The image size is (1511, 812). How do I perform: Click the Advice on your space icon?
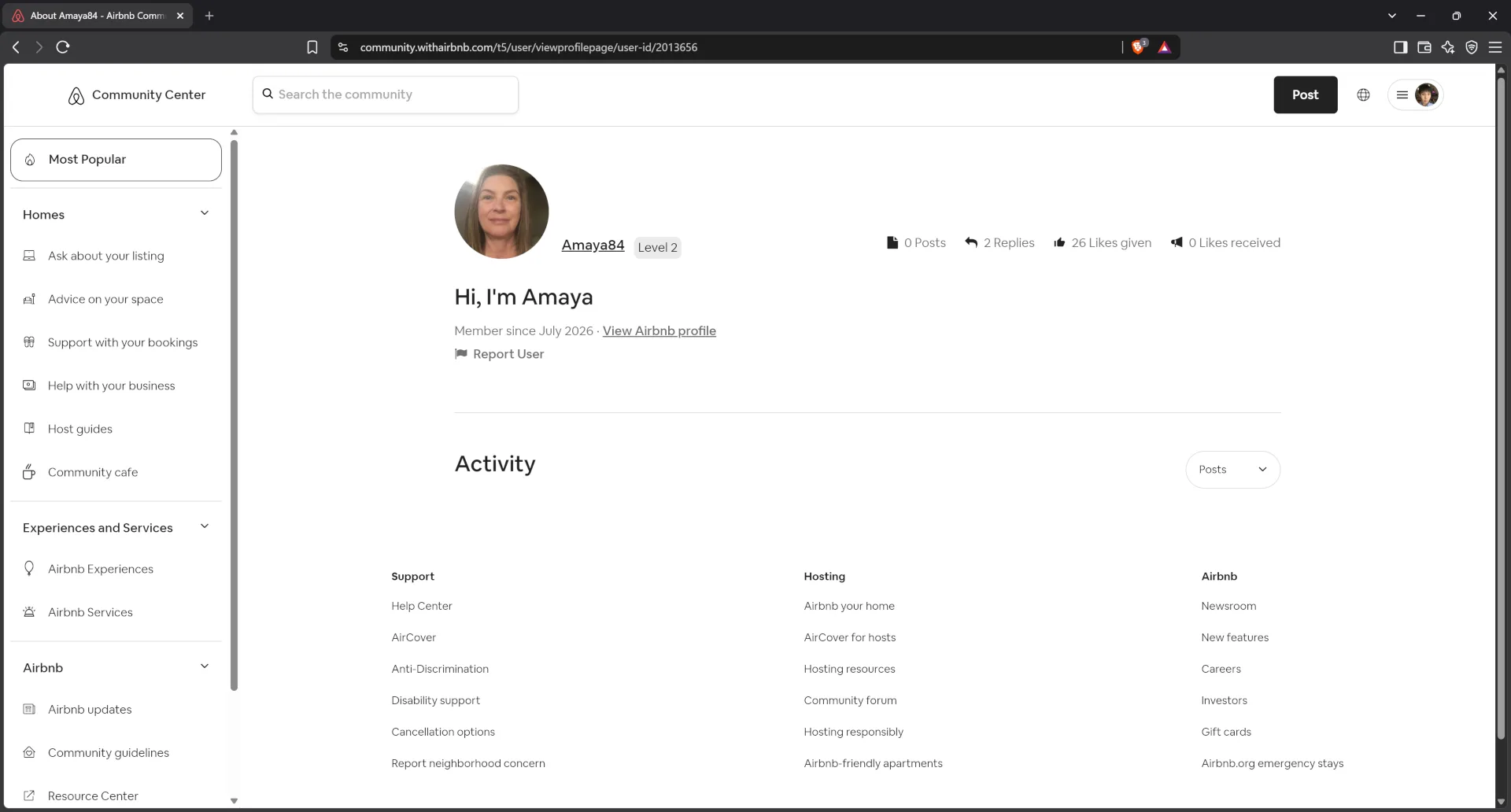click(x=29, y=299)
